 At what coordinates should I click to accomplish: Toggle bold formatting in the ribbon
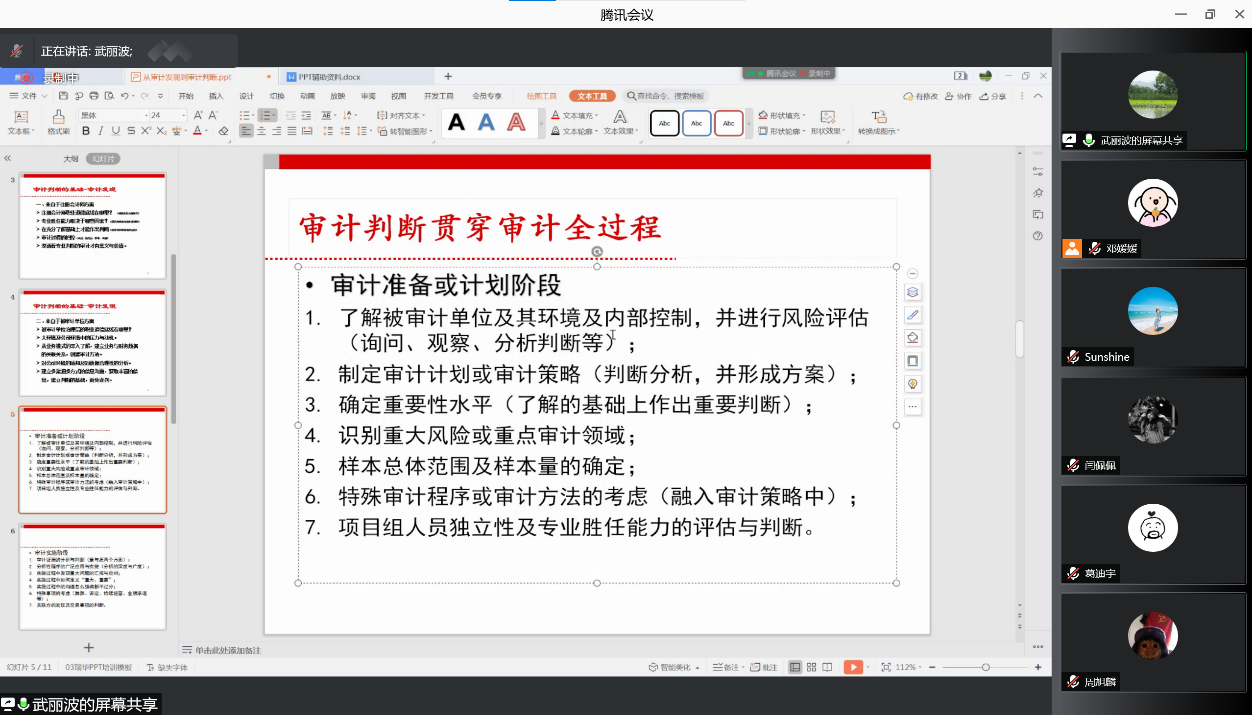(x=87, y=131)
